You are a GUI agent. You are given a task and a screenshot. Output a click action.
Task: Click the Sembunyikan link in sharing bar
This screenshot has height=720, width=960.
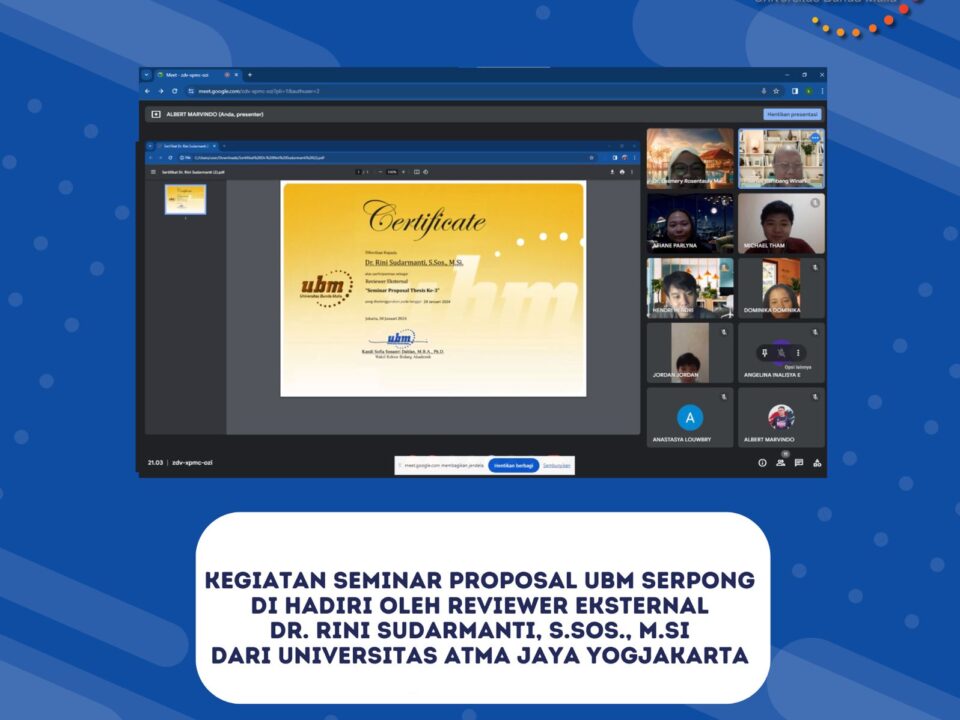[557, 466]
